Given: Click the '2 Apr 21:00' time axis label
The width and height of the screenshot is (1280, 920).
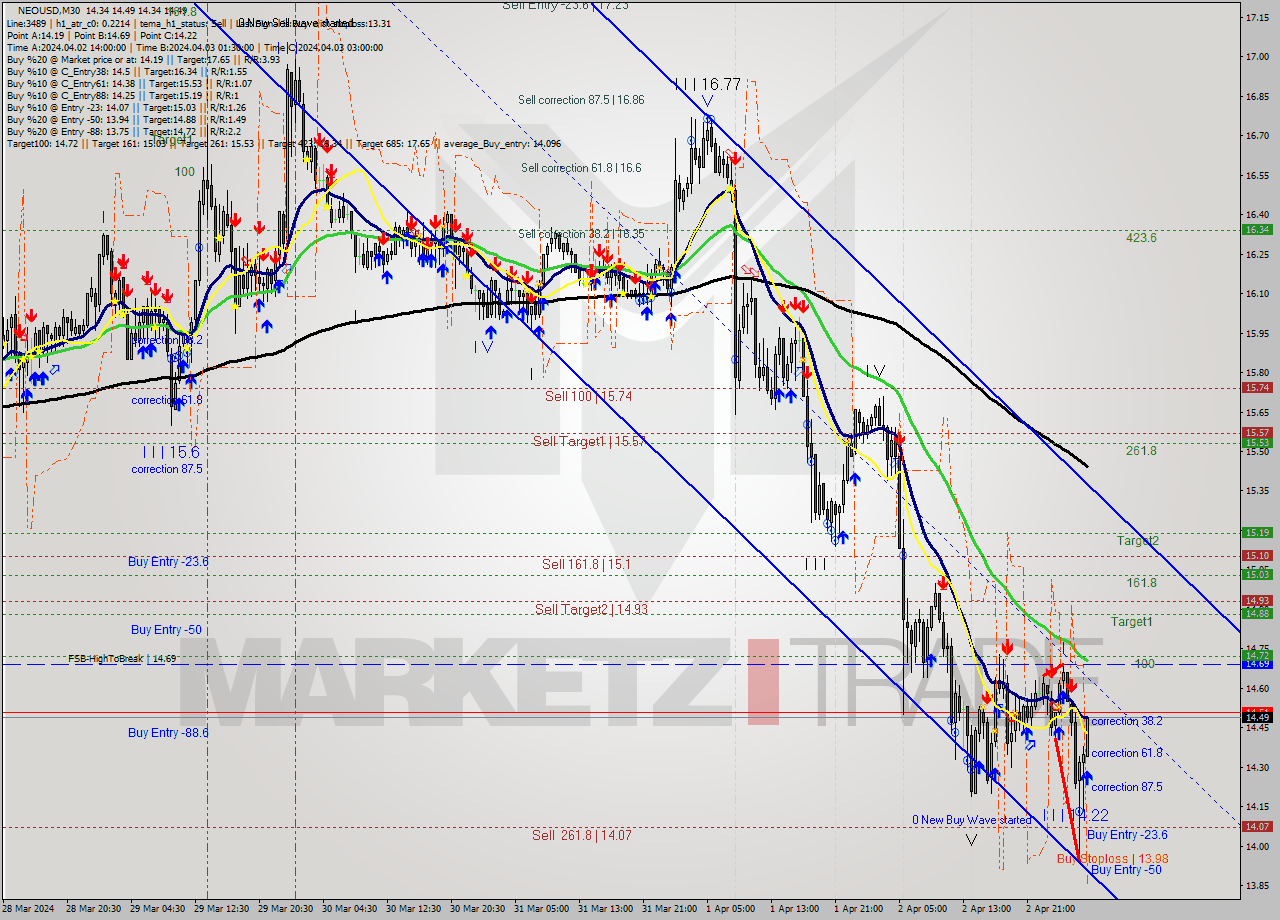Looking at the screenshot, I should click(x=1053, y=909).
